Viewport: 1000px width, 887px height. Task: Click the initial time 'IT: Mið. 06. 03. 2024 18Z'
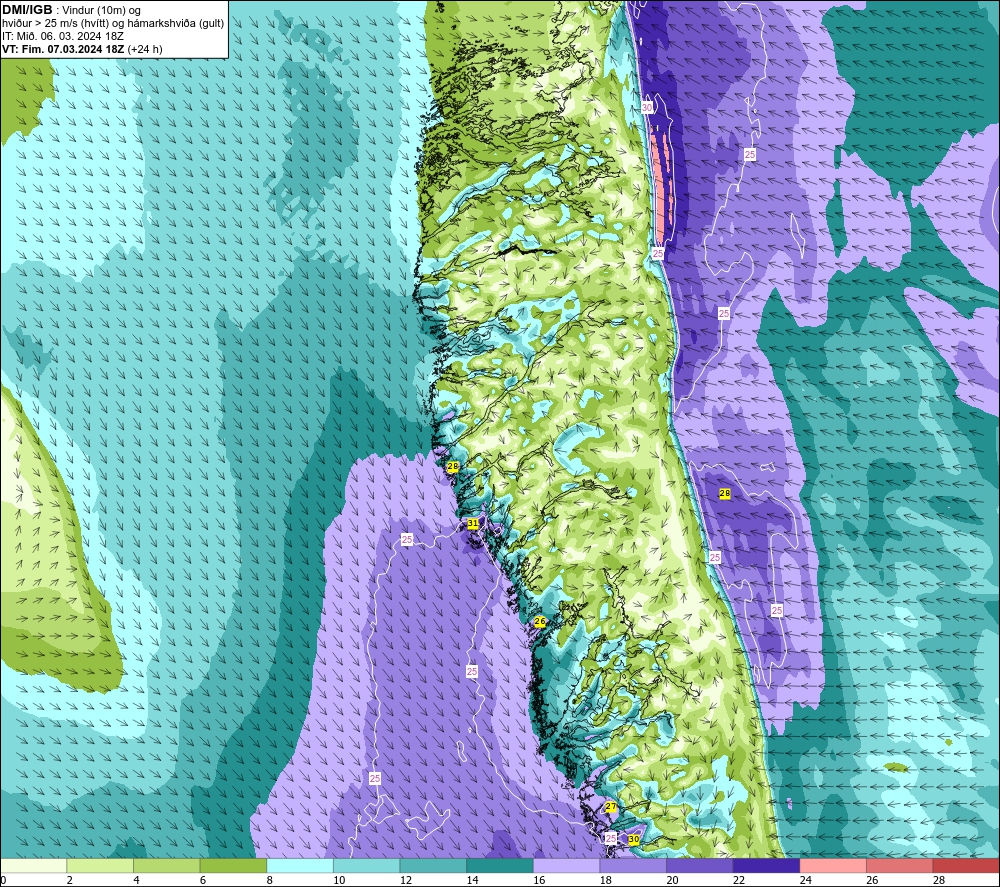pos(62,36)
